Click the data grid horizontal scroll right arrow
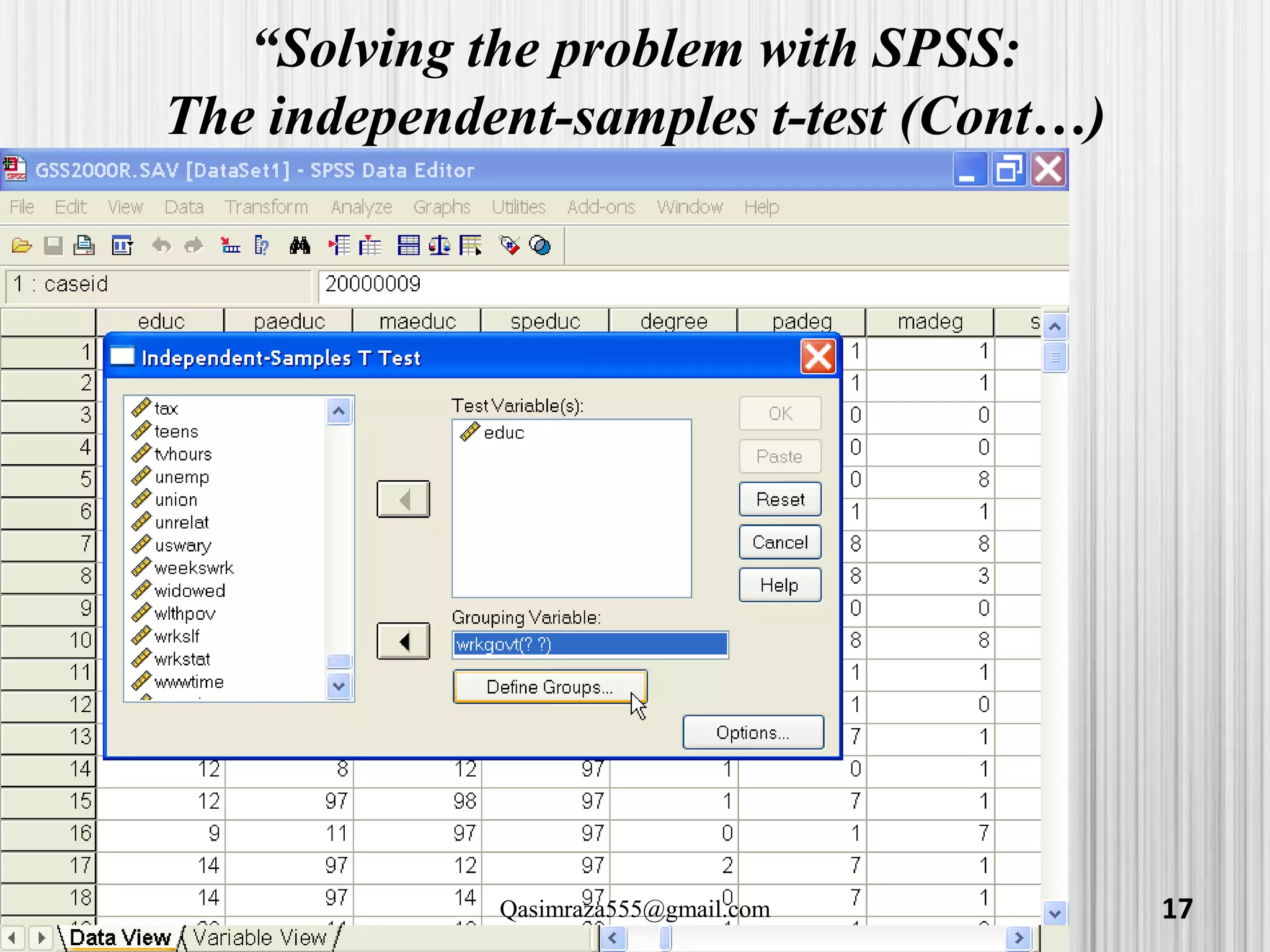 (x=1018, y=938)
